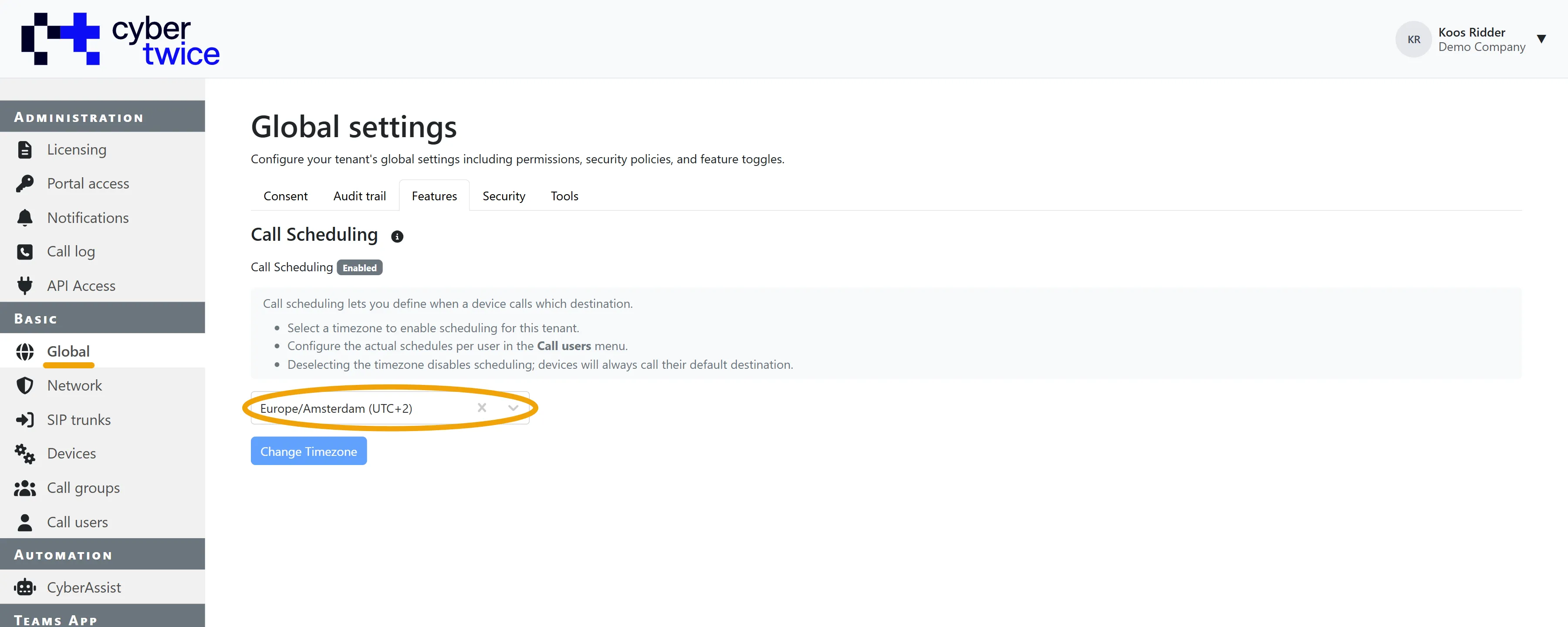Switch to the Audit trail tab
This screenshot has height=627, width=1568.
pyautogui.click(x=360, y=196)
